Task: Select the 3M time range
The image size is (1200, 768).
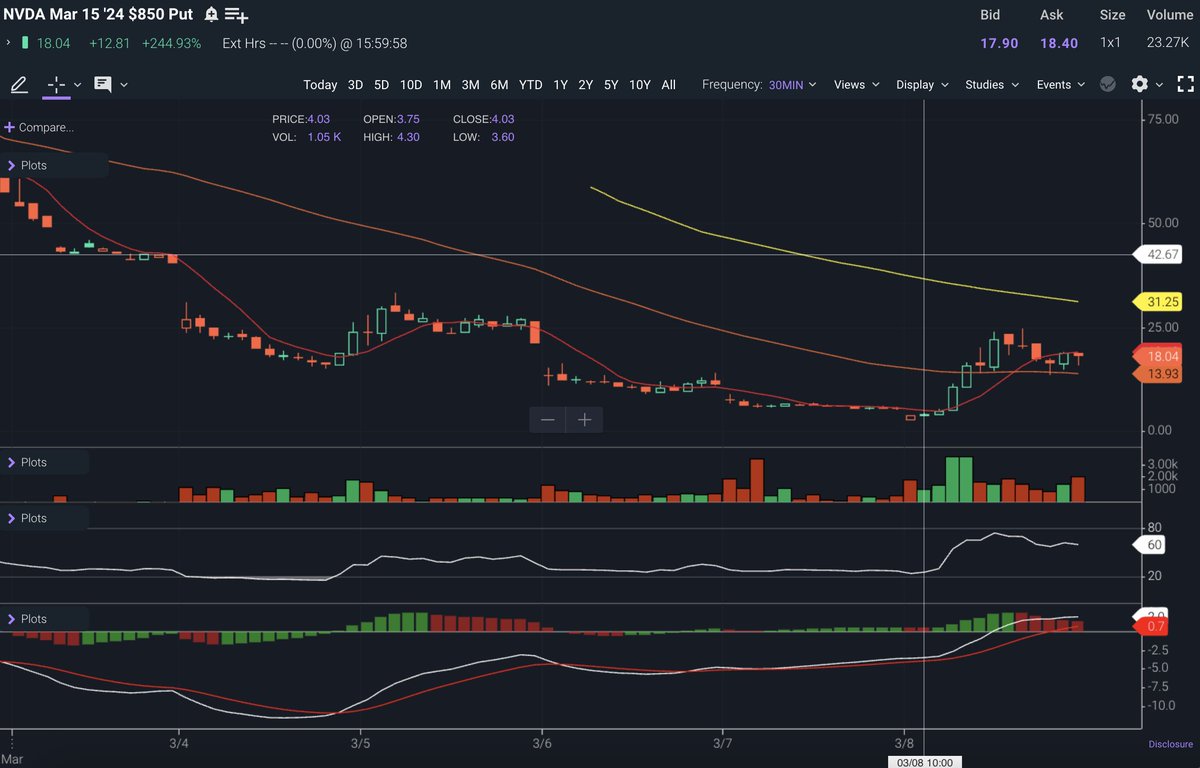Action: [470, 85]
